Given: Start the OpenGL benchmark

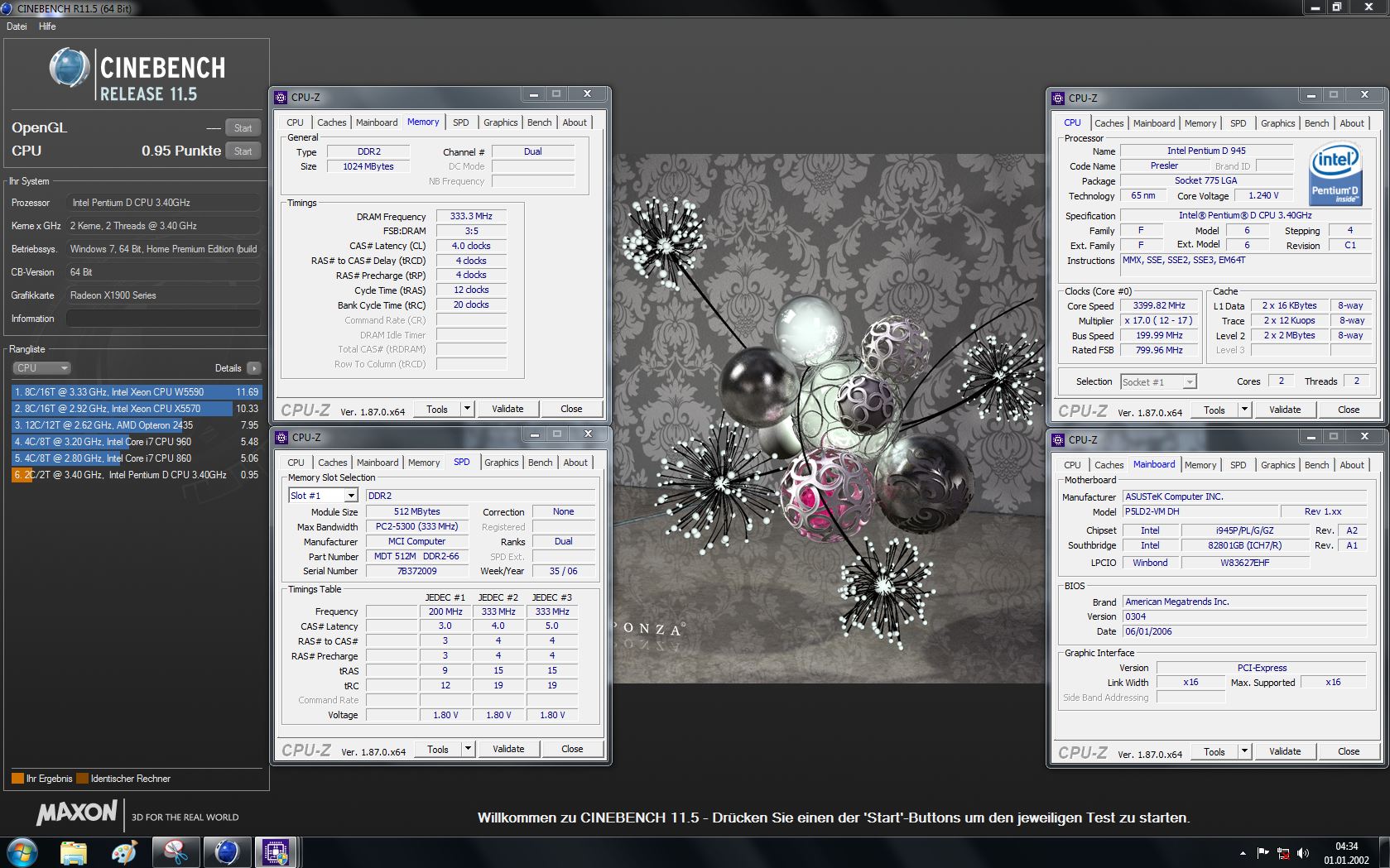Looking at the screenshot, I should pyautogui.click(x=243, y=128).
